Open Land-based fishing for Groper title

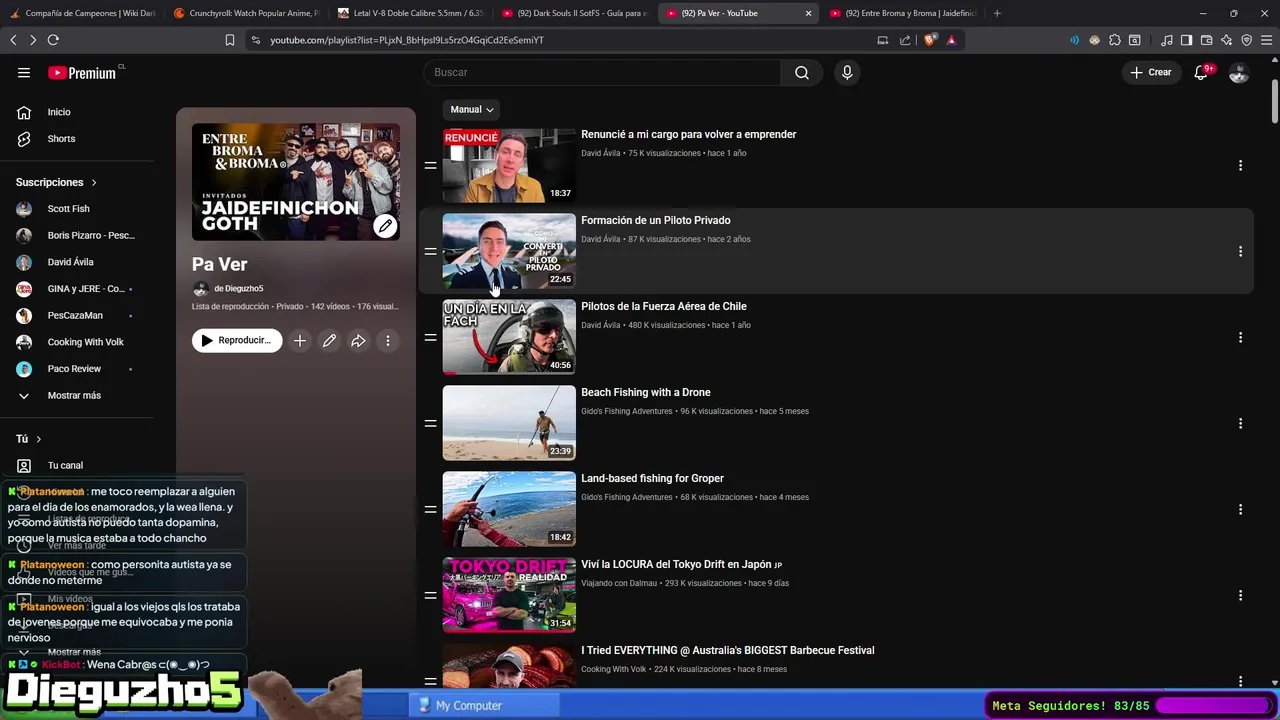click(652, 479)
